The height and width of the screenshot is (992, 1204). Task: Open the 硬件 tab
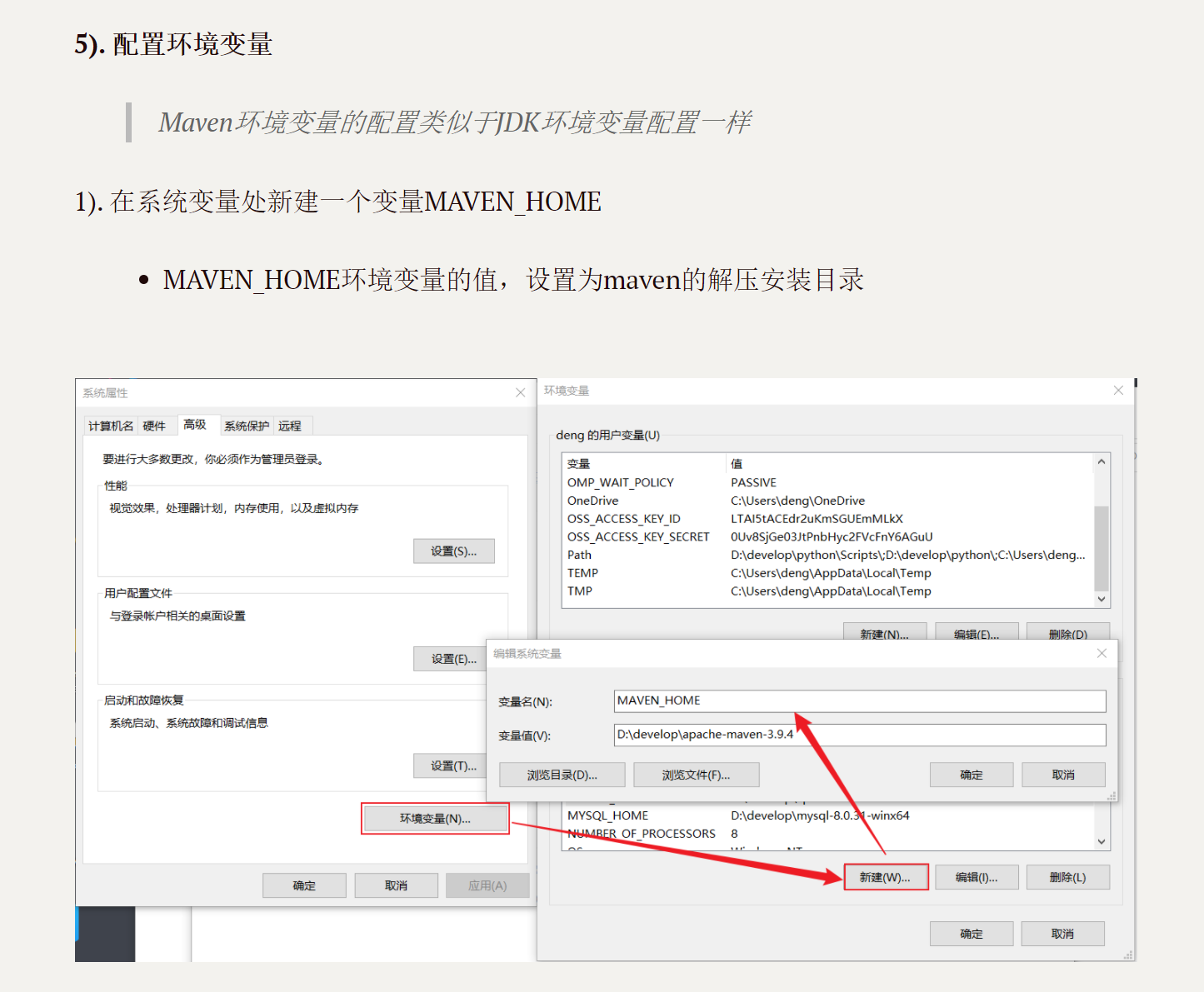pyautogui.click(x=154, y=426)
